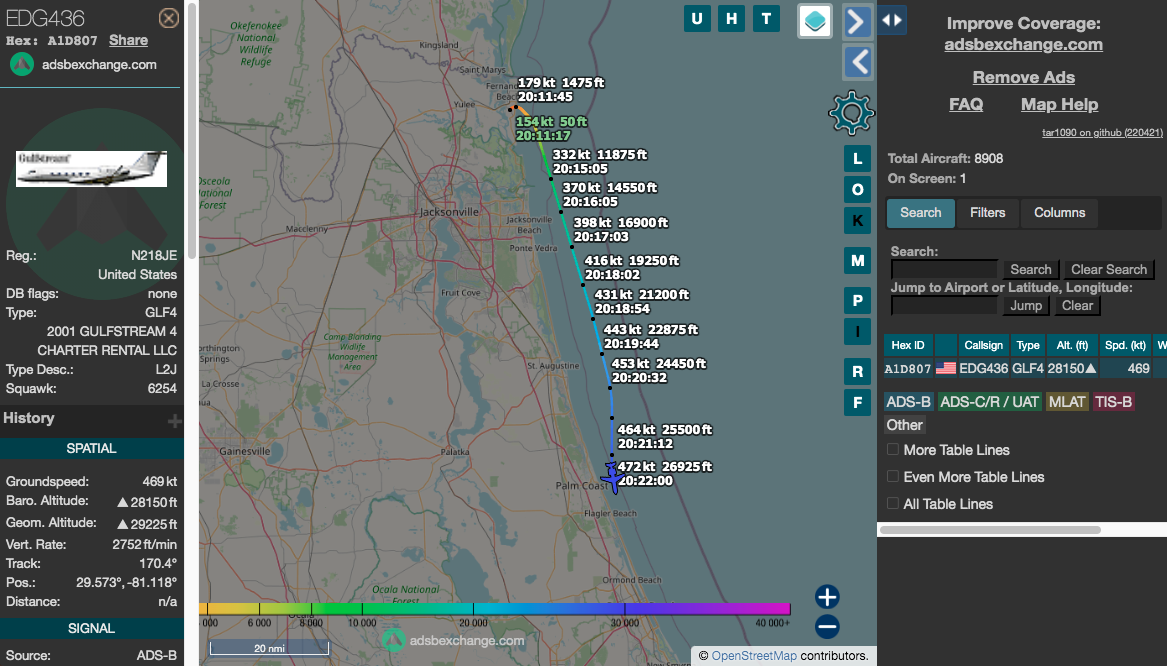Enable More Table Lines checkbox

(x=892, y=449)
